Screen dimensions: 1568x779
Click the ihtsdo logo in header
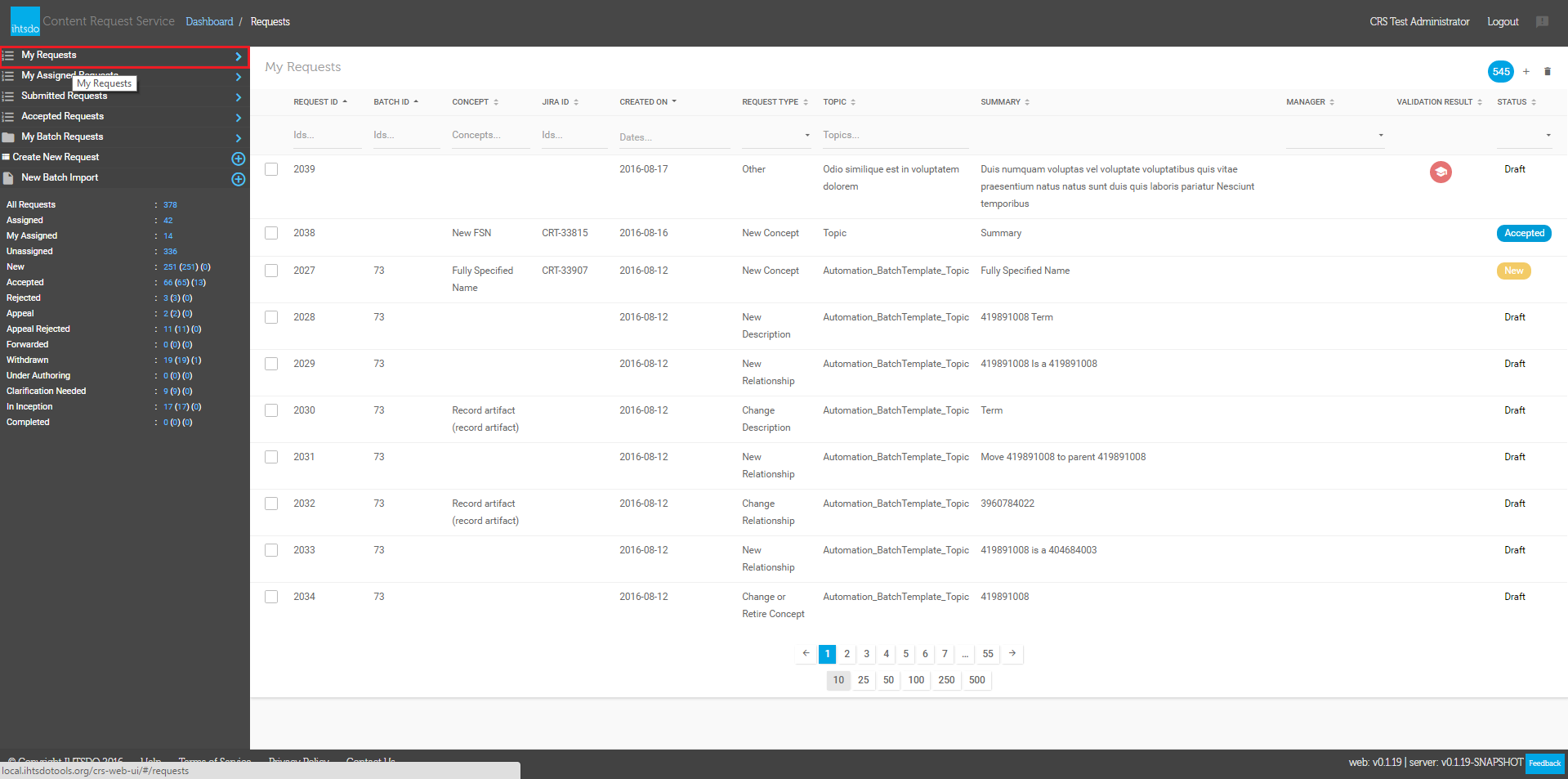pos(25,21)
